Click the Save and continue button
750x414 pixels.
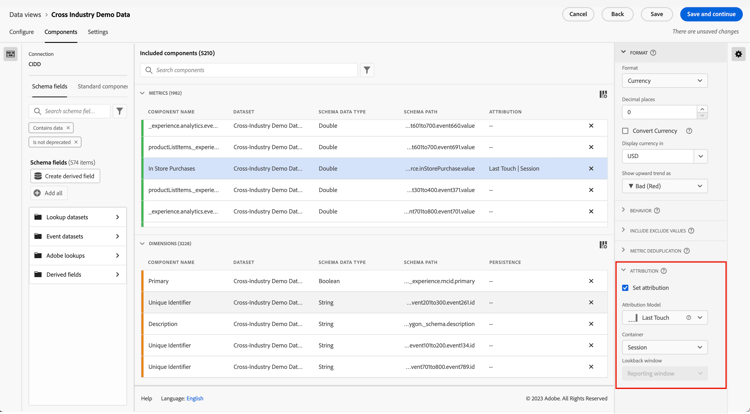tap(711, 14)
